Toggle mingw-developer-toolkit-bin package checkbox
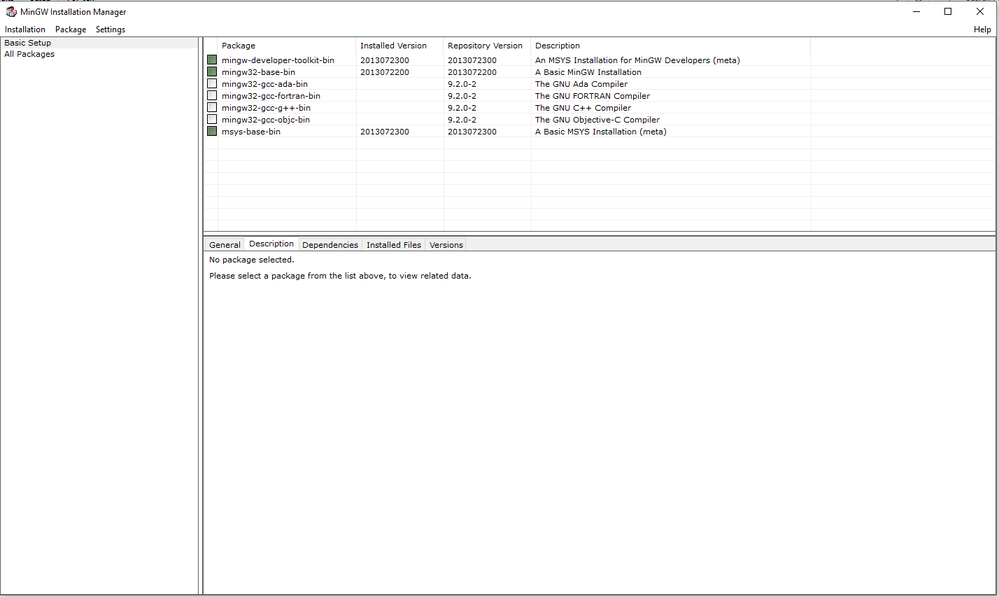 (x=212, y=60)
